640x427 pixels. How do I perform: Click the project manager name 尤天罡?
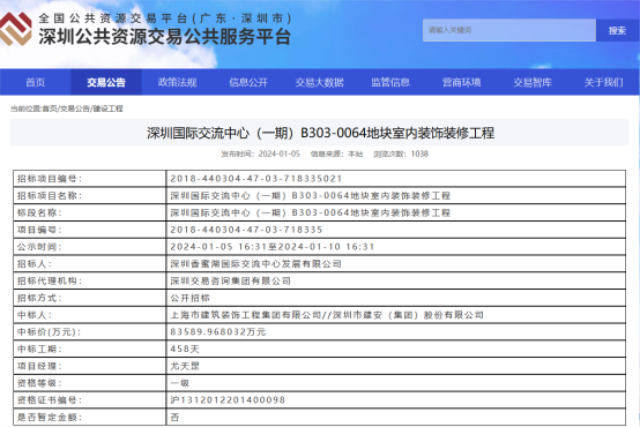point(185,366)
